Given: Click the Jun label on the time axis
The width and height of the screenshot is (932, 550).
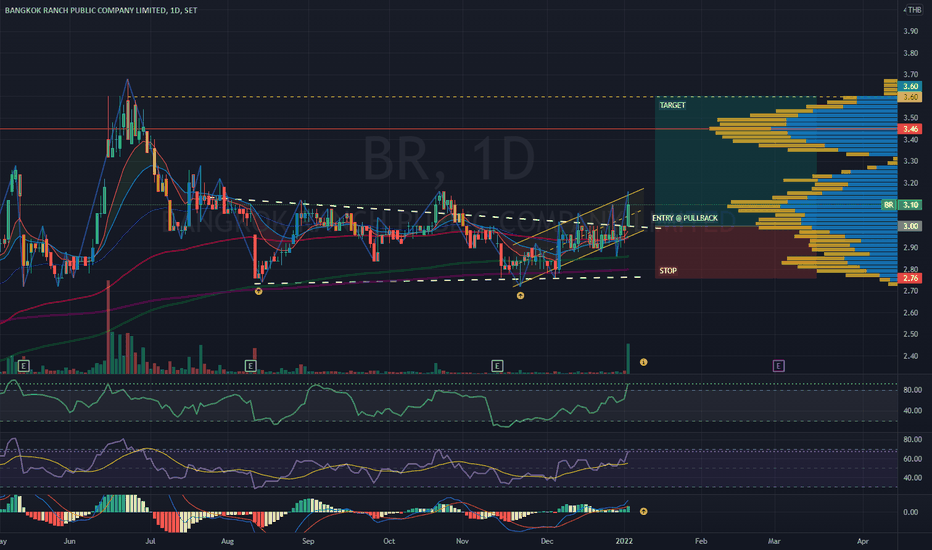Looking at the screenshot, I should coord(70,541).
